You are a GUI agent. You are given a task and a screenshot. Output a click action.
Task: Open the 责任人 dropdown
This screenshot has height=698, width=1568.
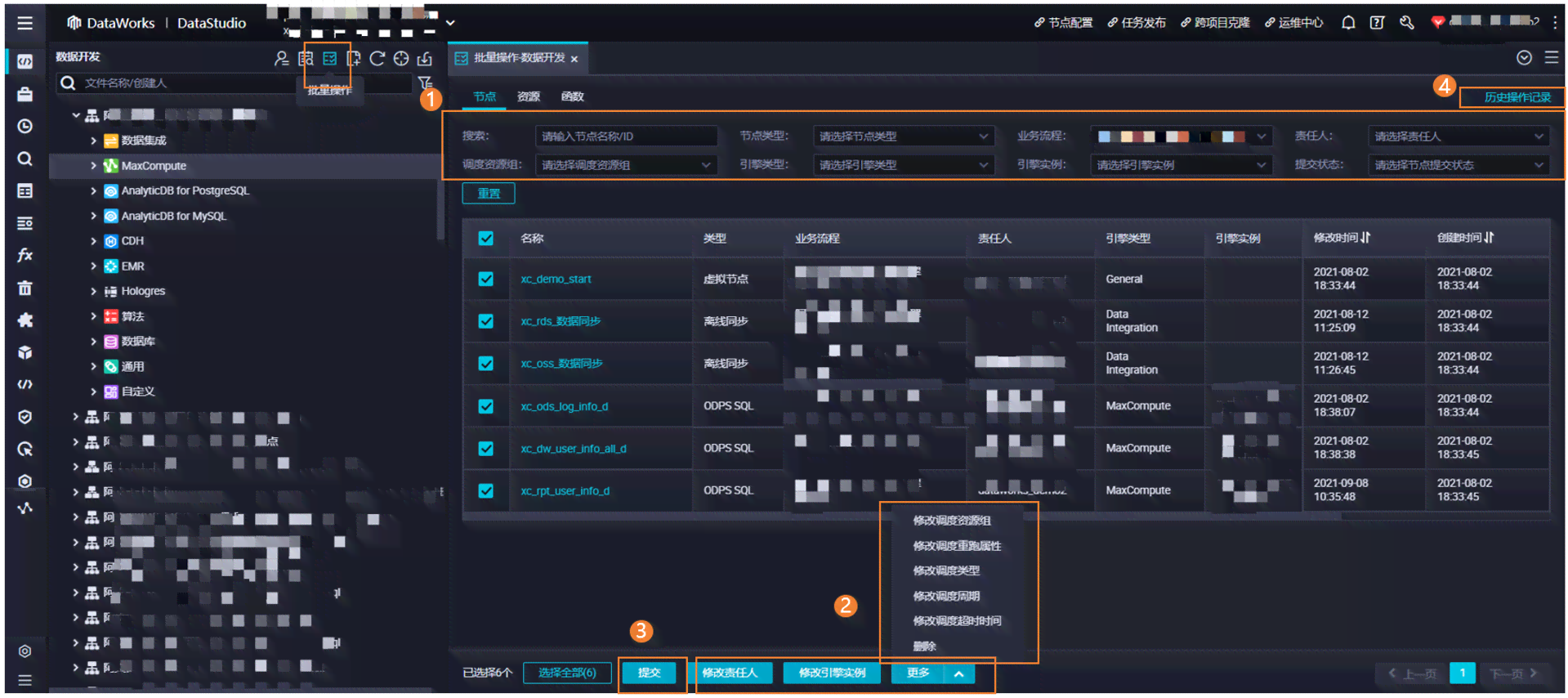click(x=1459, y=136)
